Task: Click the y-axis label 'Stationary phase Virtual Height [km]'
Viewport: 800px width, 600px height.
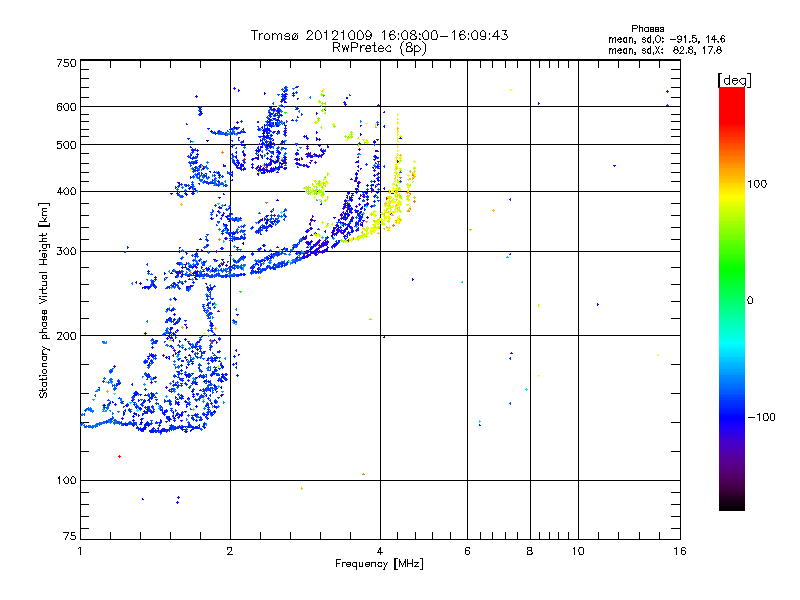Action: [x=43, y=300]
